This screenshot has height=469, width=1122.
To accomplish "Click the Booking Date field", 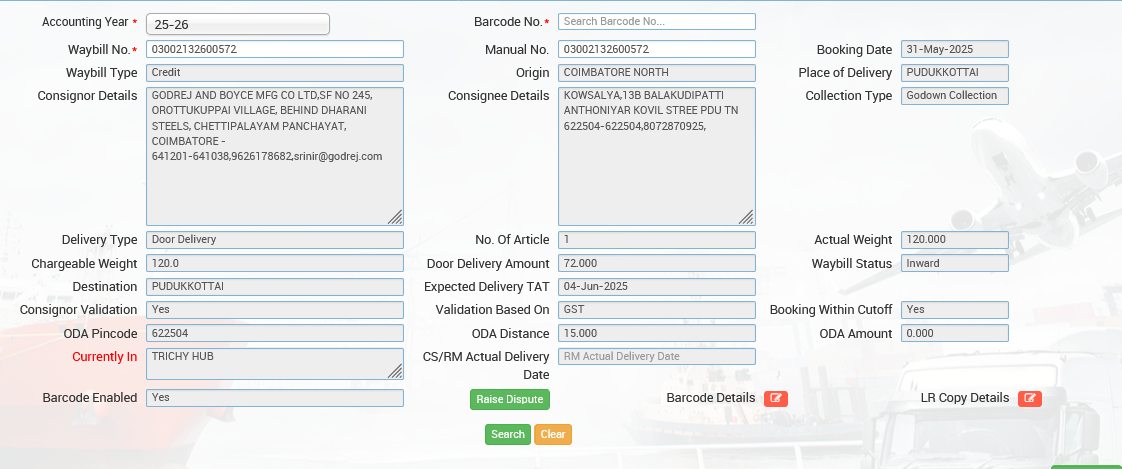I will (954, 49).
